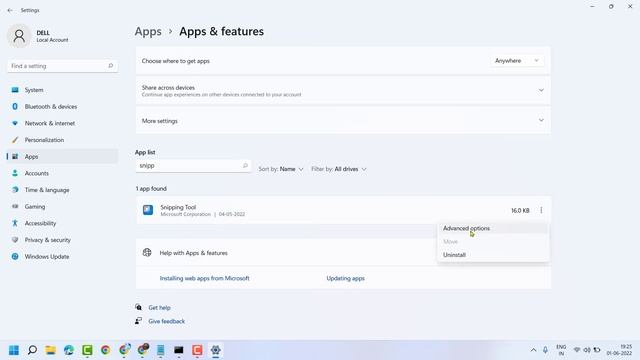Click the Wi-Fi network icon in tray
640x360 pixels.
click(x=577, y=350)
